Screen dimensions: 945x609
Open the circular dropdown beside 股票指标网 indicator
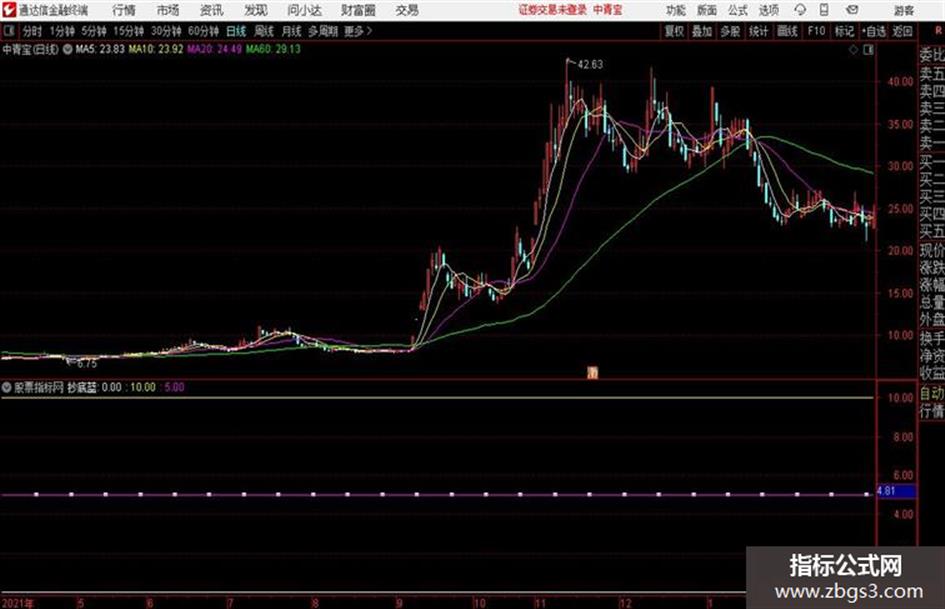pyautogui.click(x=7, y=387)
